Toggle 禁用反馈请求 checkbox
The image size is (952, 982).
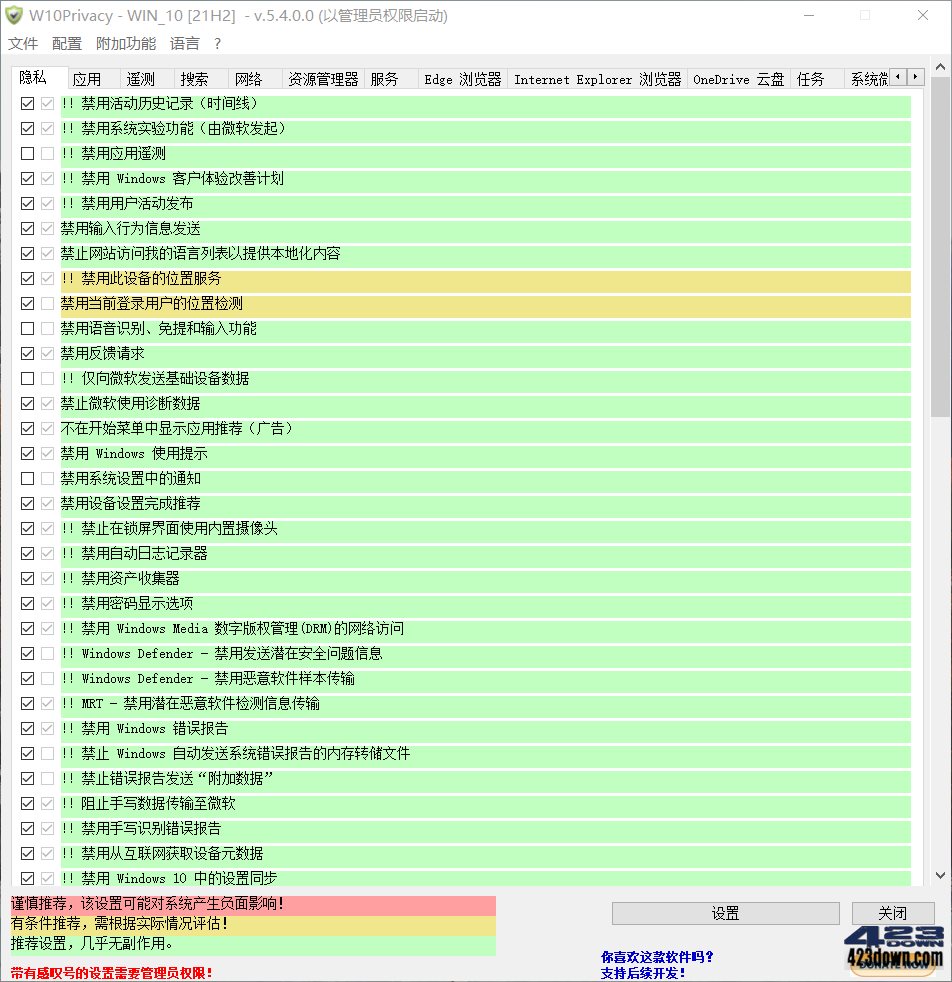tap(27, 353)
